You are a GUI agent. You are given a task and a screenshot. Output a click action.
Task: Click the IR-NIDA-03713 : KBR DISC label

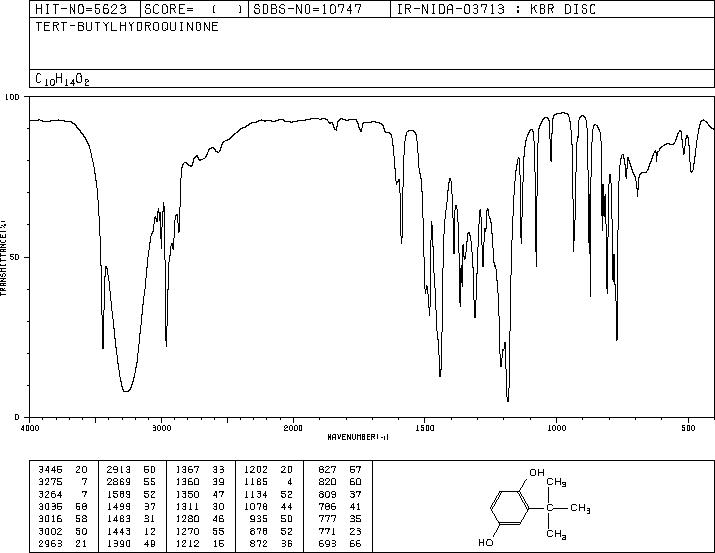(x=496, y=9)
